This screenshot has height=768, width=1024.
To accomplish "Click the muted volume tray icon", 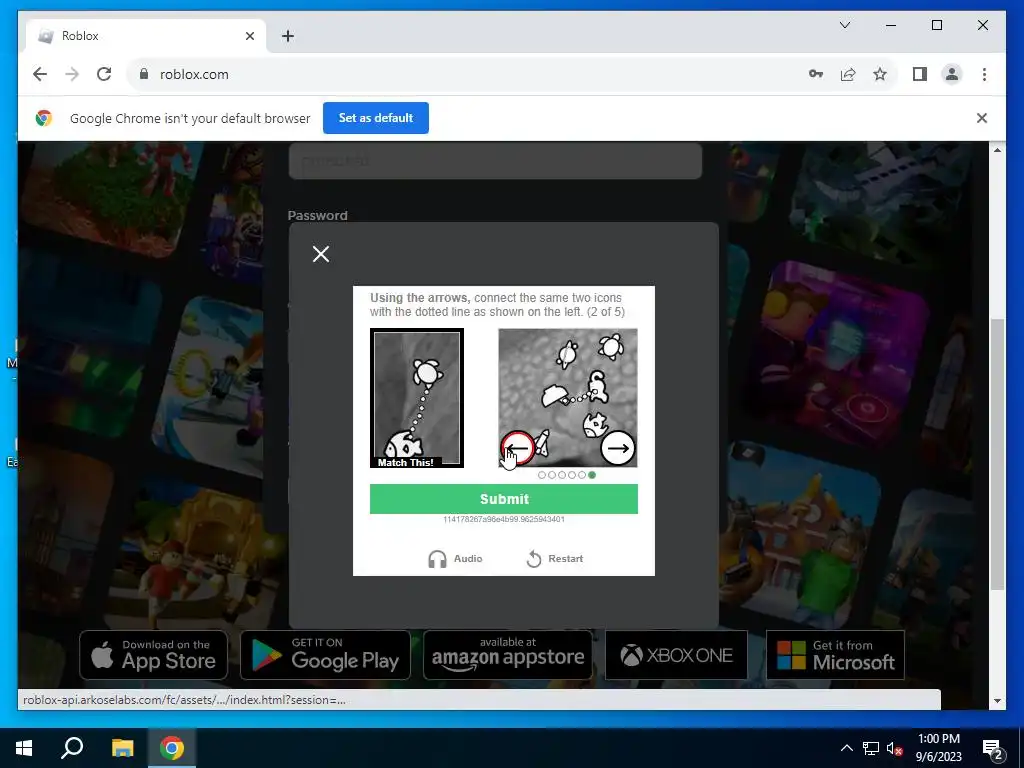I will [x=894, y=748].
